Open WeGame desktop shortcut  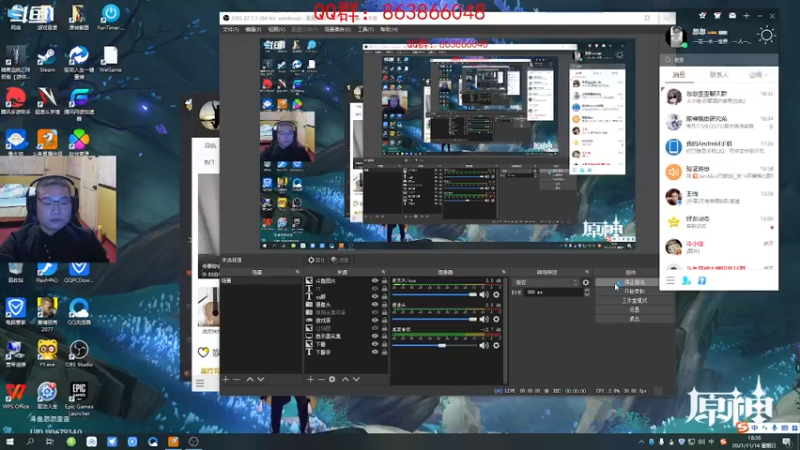click(x=110, y=59)
